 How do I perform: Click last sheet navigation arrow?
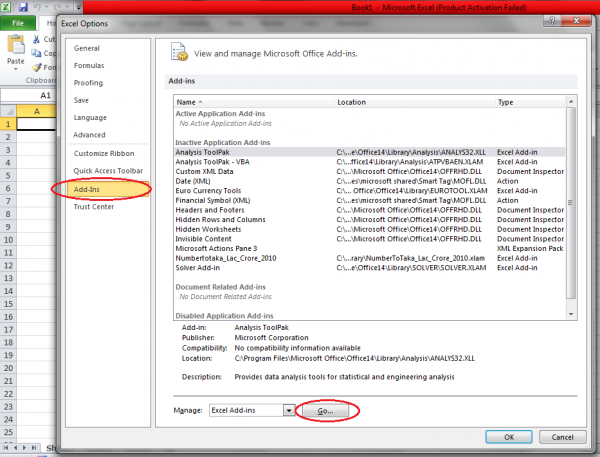tap(34, 447)
